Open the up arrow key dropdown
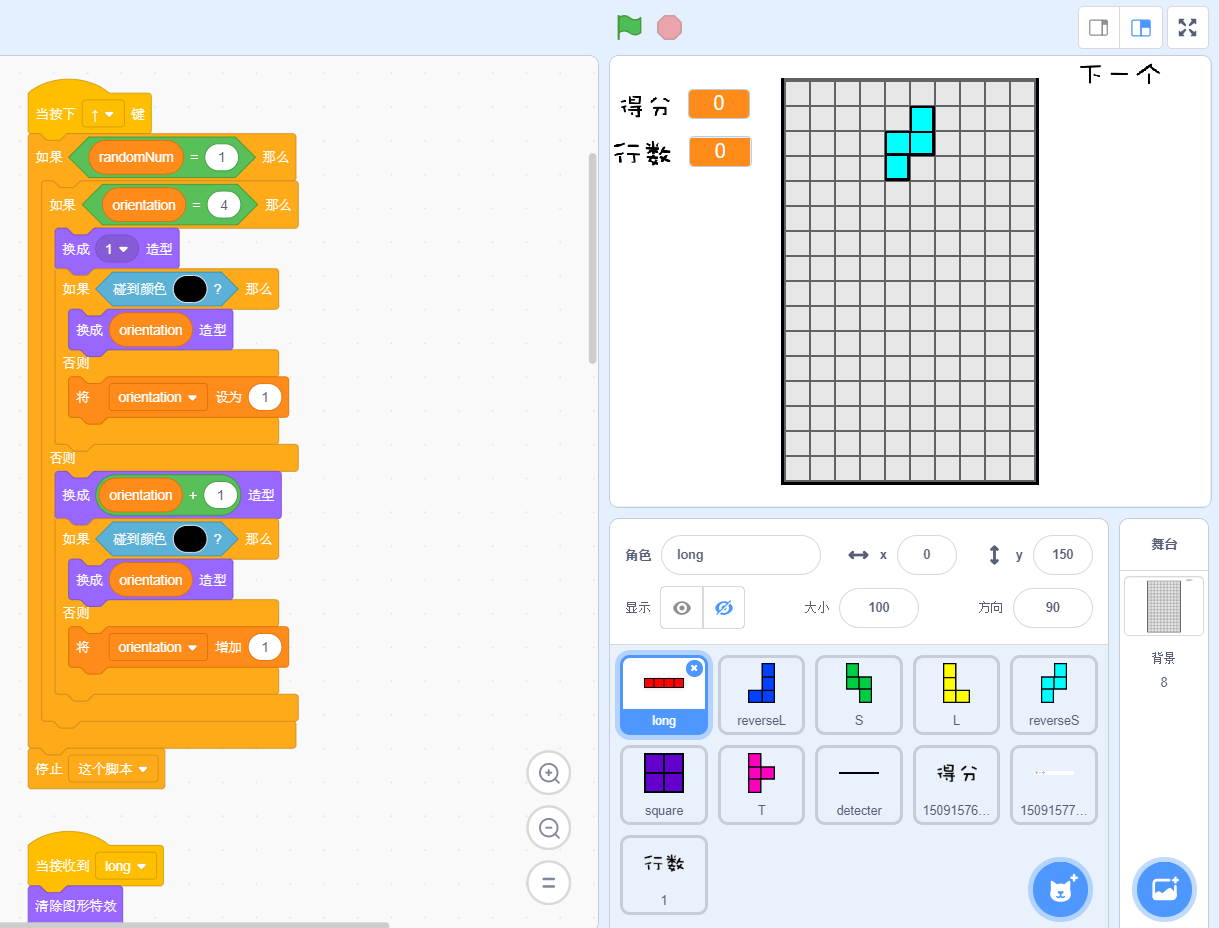Screen dimensions: 1219x928 click(103, 114)
